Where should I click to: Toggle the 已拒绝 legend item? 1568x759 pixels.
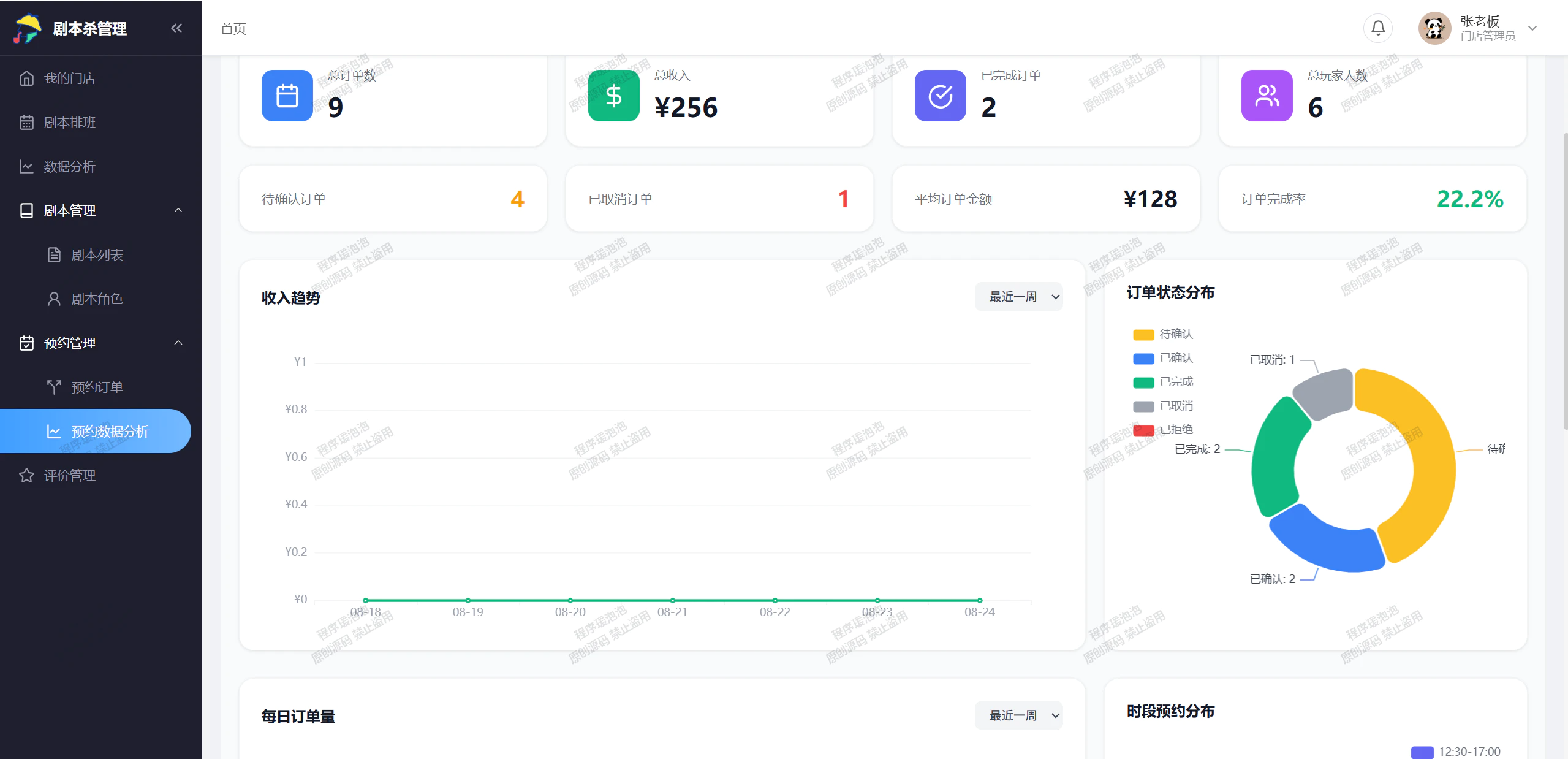1163,430
